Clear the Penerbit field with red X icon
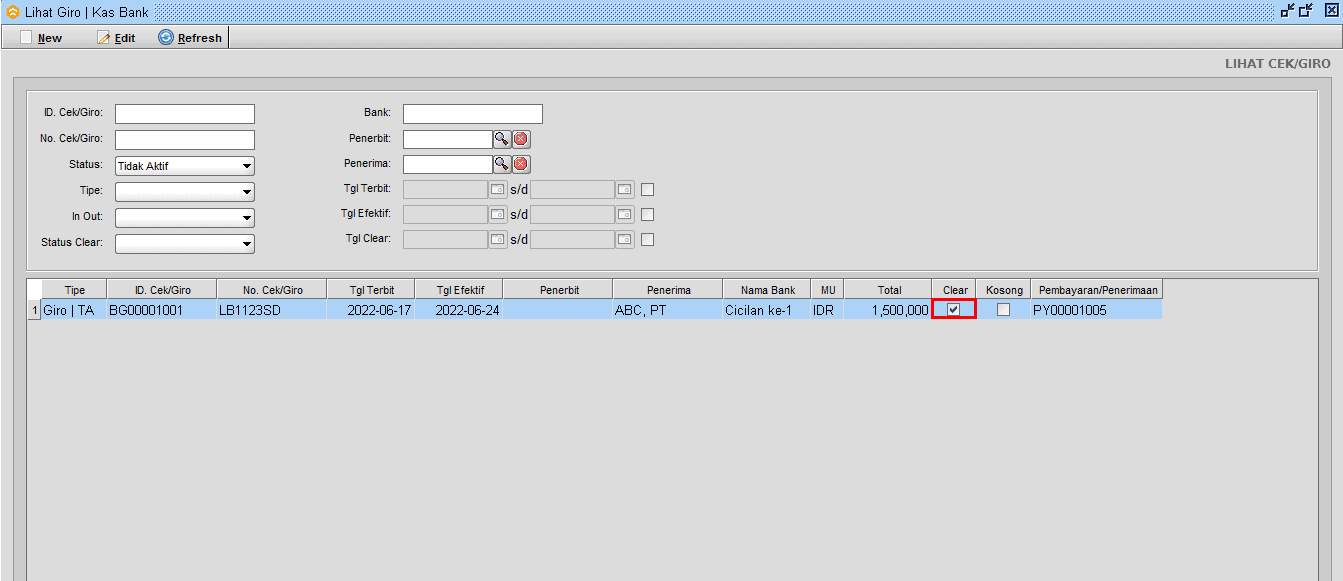The width and height of the screenshot is (1343, 581). coord(521,140)
